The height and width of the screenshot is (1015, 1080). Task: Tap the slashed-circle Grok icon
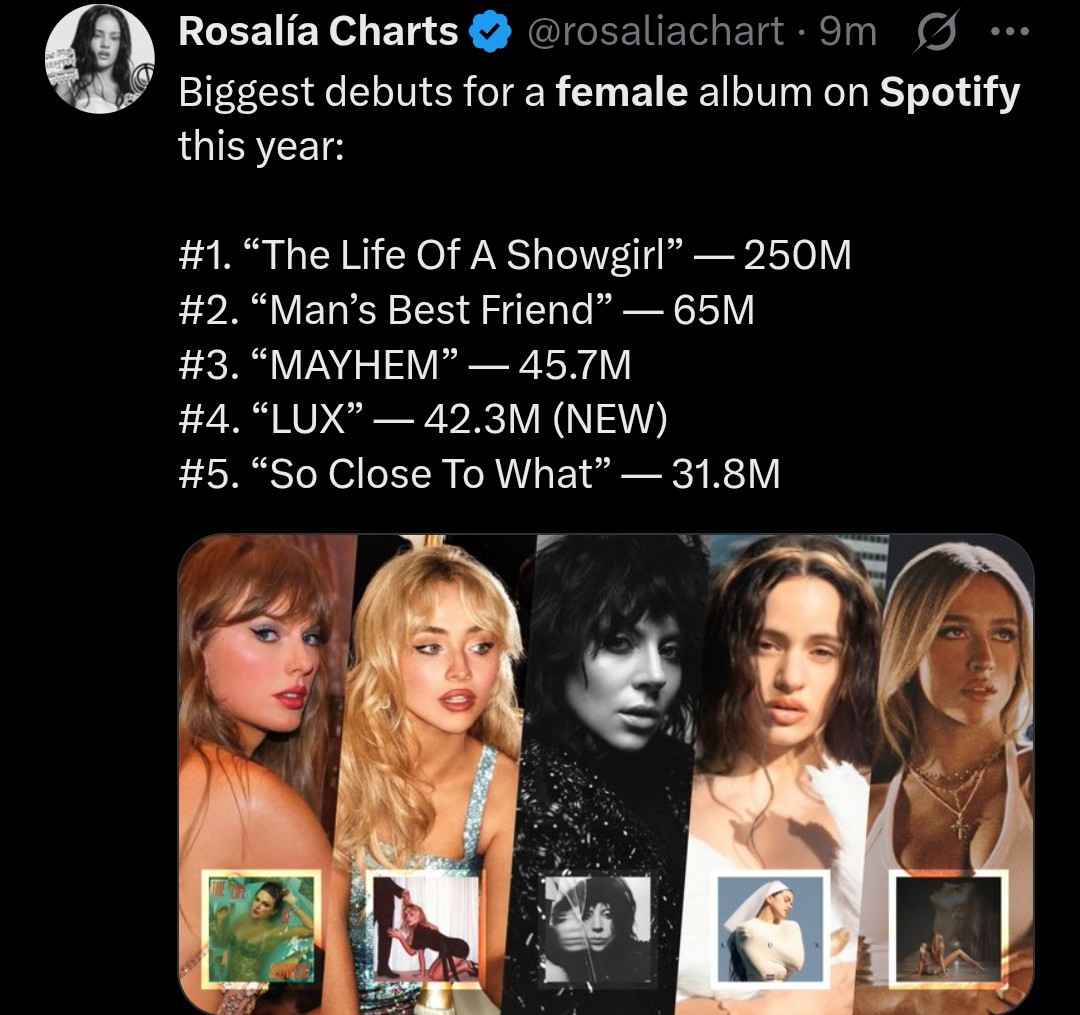point(933,34)
